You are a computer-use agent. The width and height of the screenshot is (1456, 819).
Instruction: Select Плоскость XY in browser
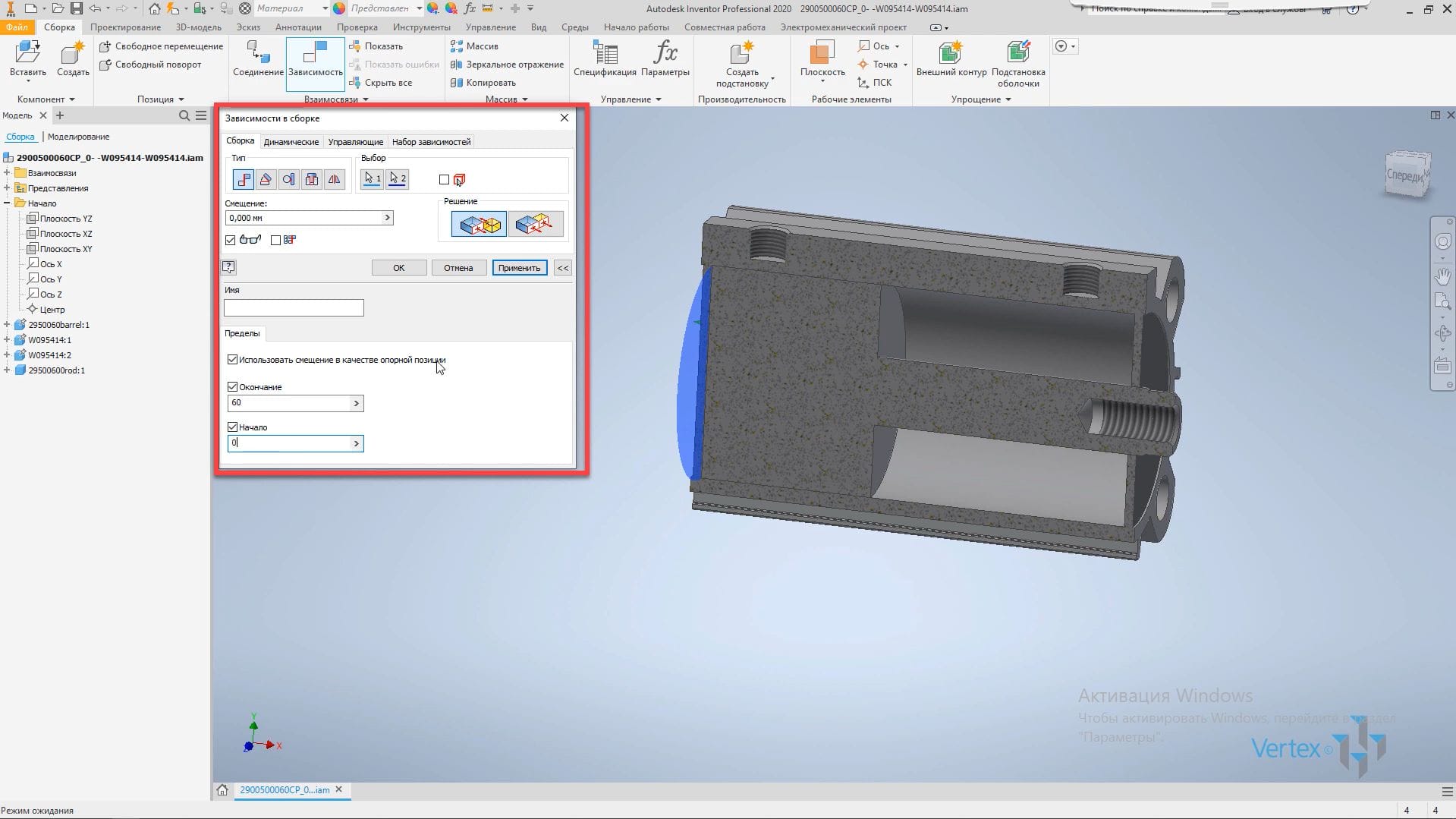59,249
